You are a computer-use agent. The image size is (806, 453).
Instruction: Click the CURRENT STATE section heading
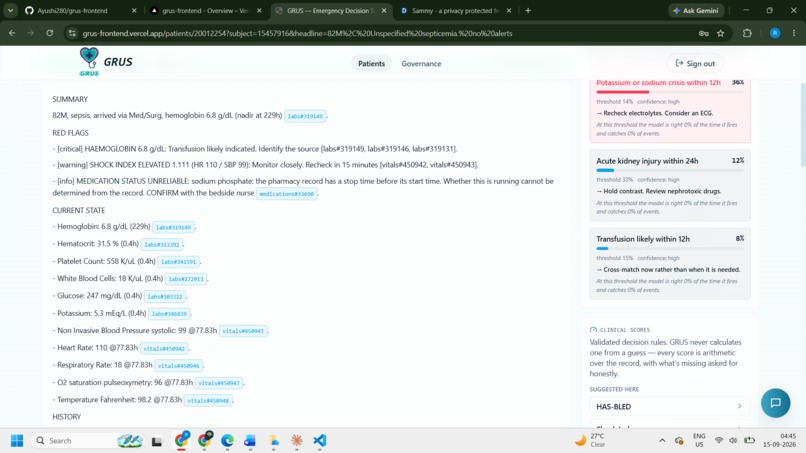(79, 210)
